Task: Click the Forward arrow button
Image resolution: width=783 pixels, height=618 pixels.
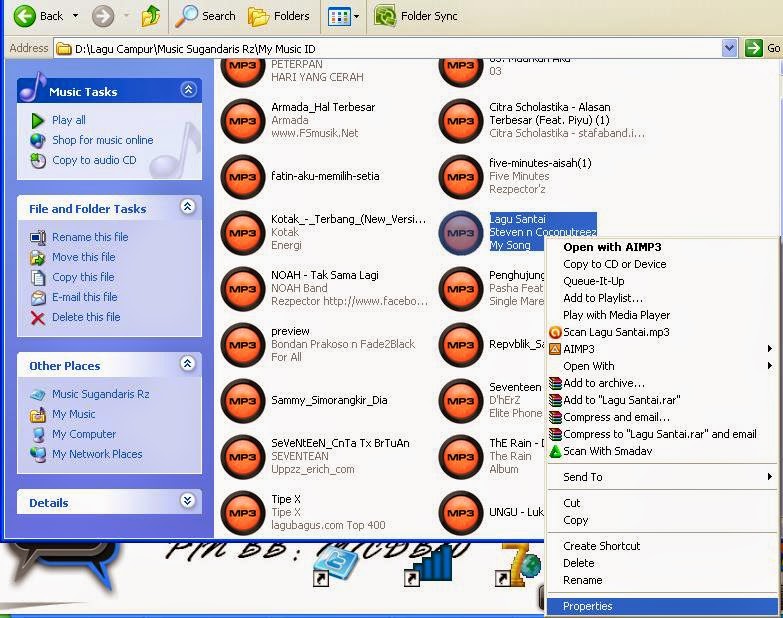Action: tap(103, 16)
